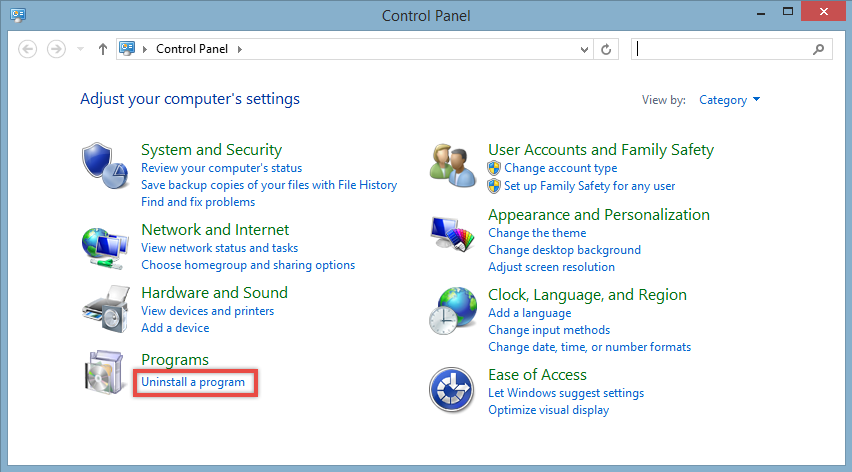The width and height of the screenshot is (852, 472).
Task: Open Uninstall a program link
Action: tap(193, 382)
